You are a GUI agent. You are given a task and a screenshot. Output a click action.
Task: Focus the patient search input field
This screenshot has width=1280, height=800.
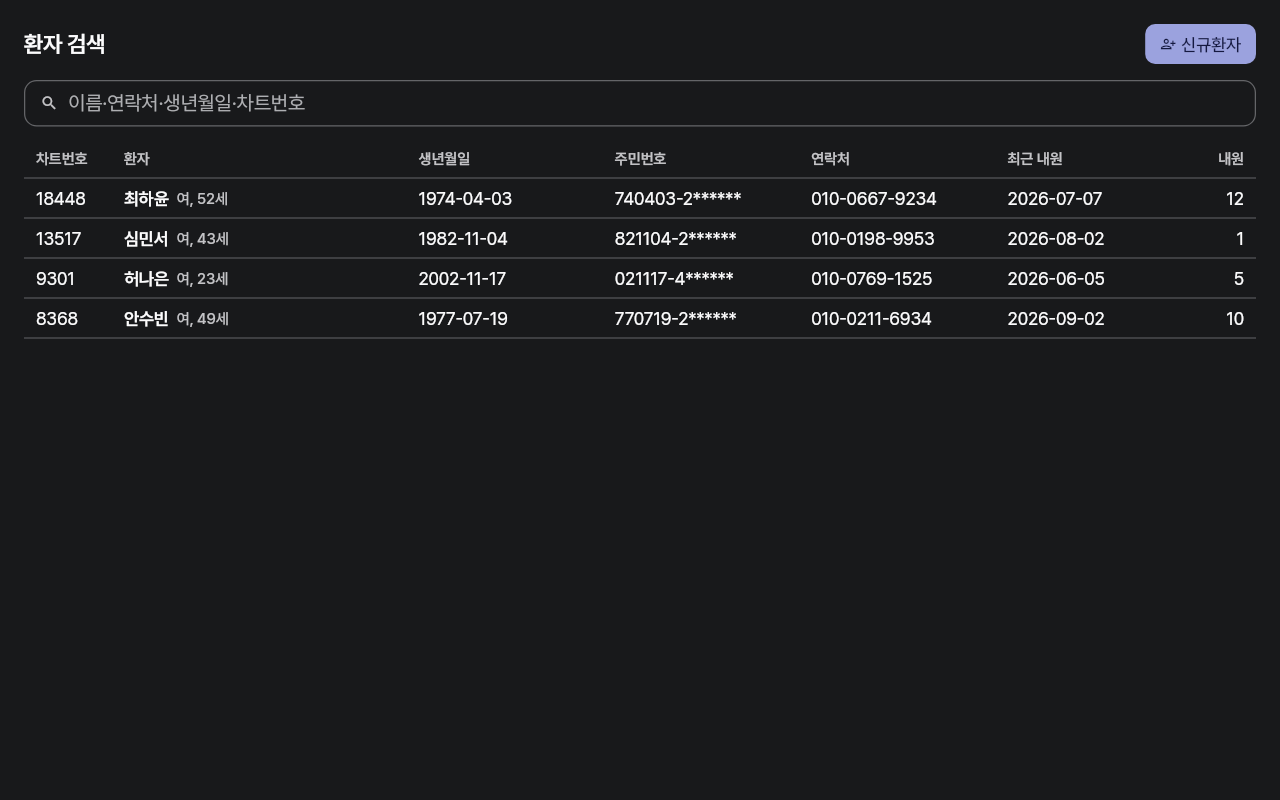[640, 103]
